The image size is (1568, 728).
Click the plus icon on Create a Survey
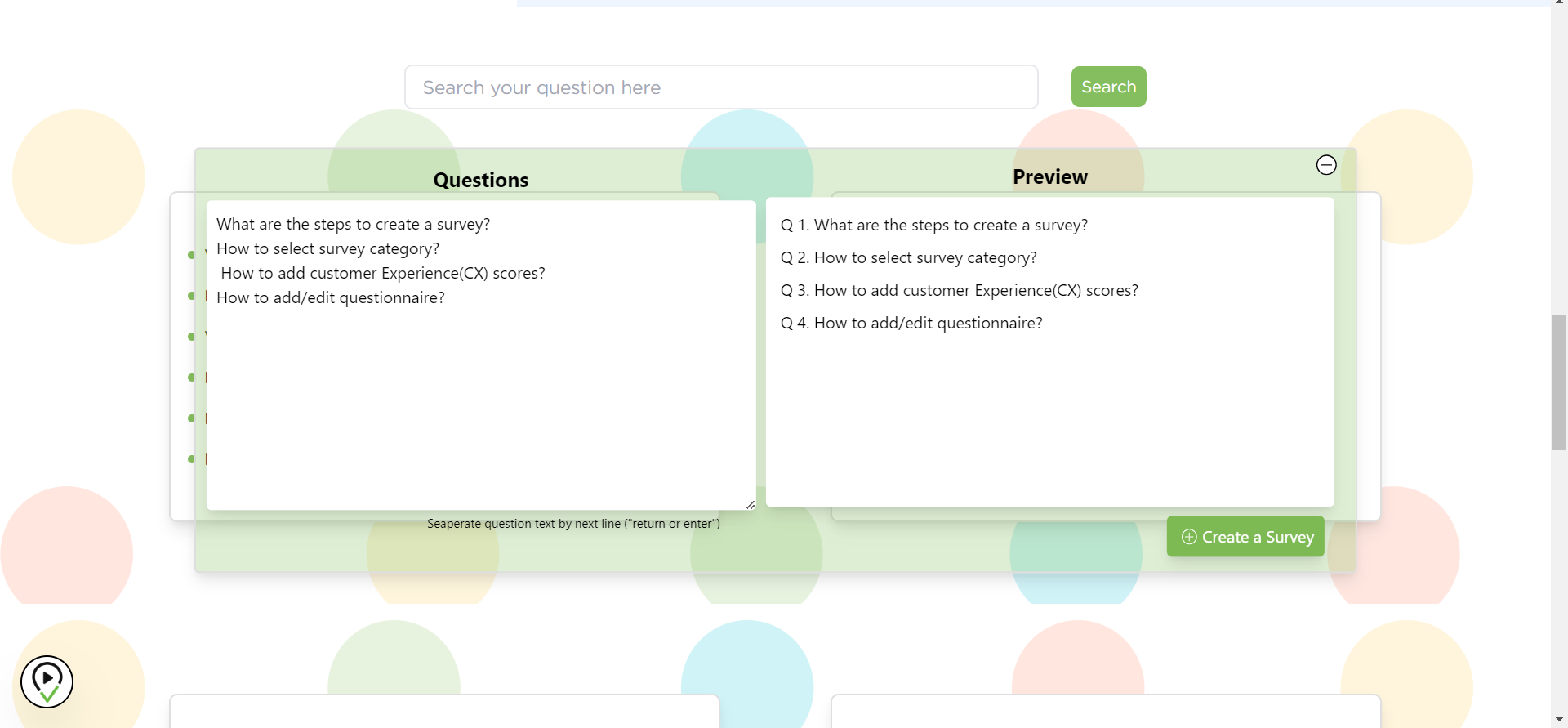click(1188, 537)
